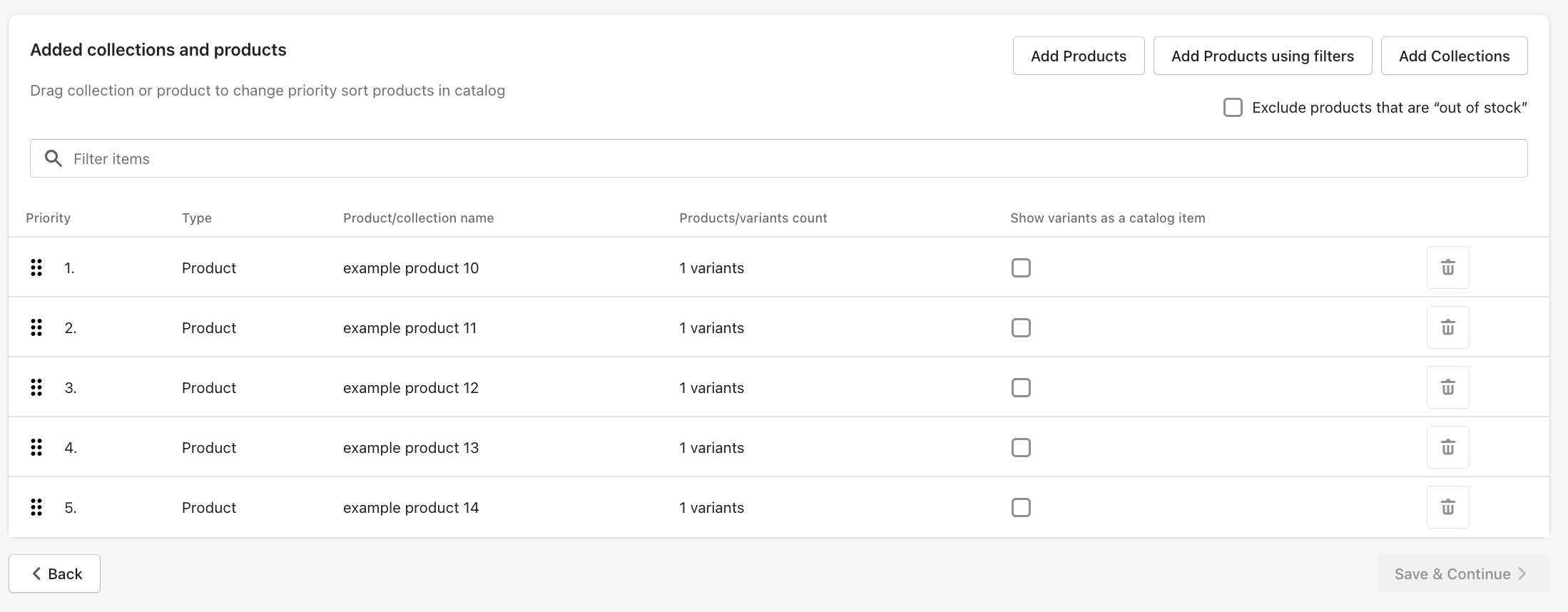1568x612 pixels.
Task: Grab drag handle for priority 1 row
Action: point(36,267)
